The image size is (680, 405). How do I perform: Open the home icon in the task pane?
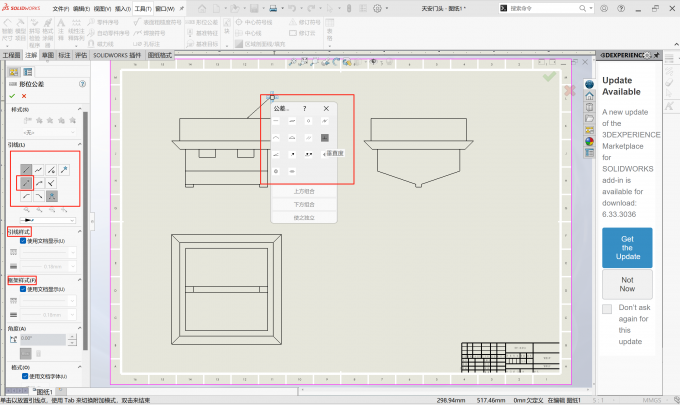tap(589, 95)
